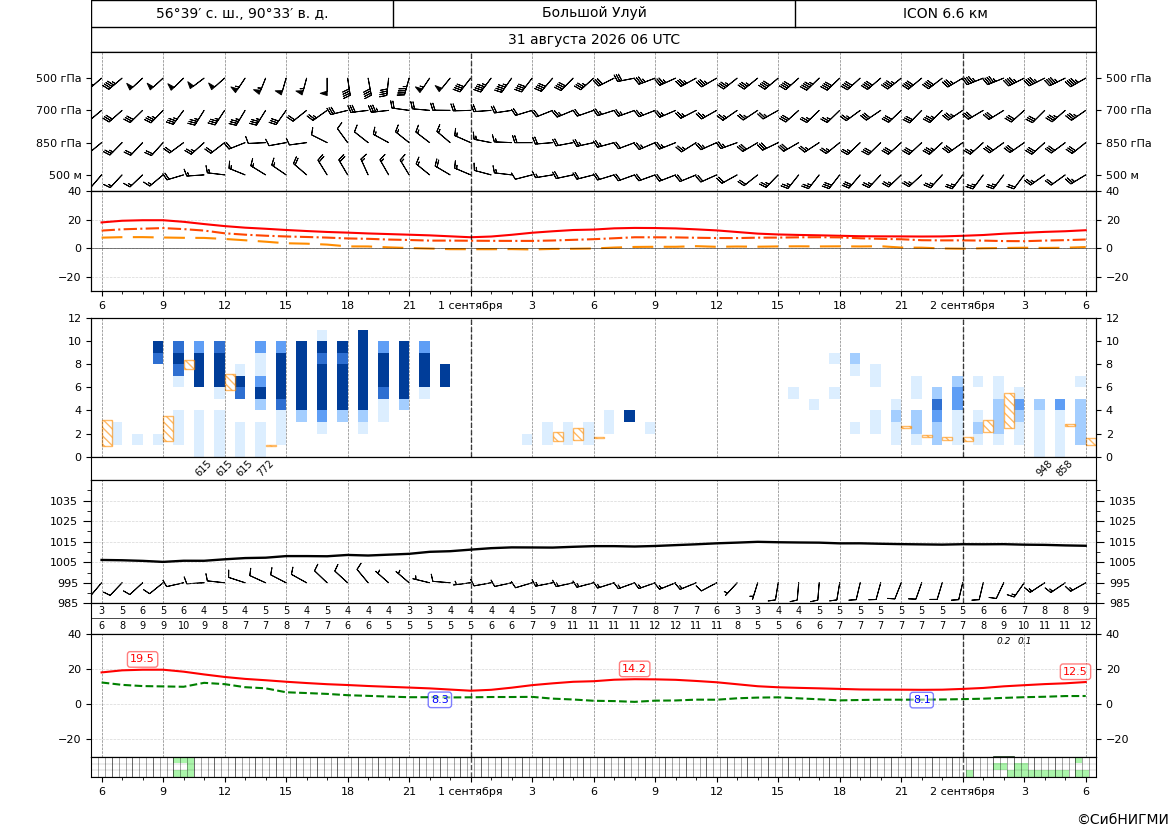1169x827 pixels.
Task: Click the 2 сентября bottom axis marker
Action: 962,791
